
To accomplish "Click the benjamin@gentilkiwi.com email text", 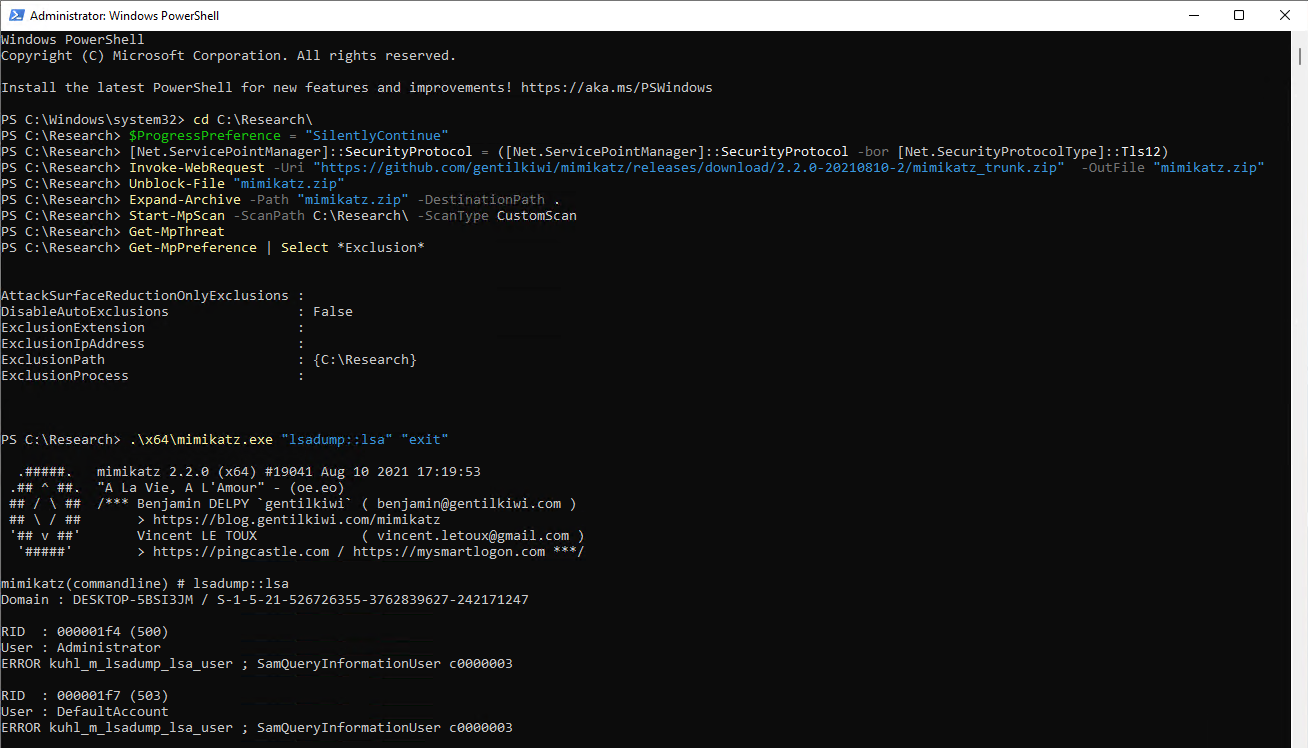I will coord(469,504).
